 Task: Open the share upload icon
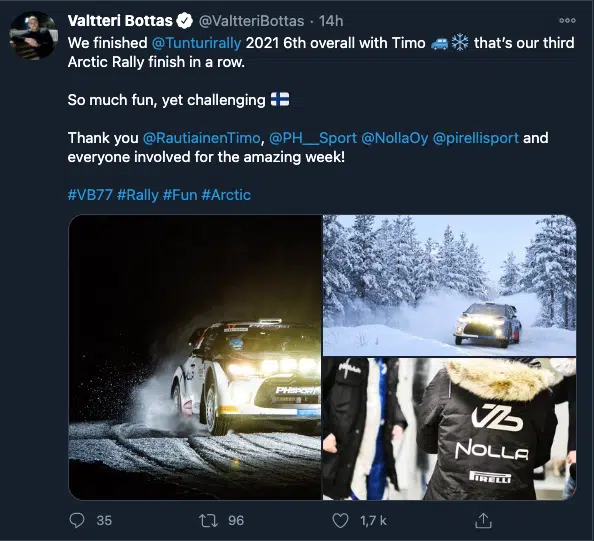[x=483, y=520]
